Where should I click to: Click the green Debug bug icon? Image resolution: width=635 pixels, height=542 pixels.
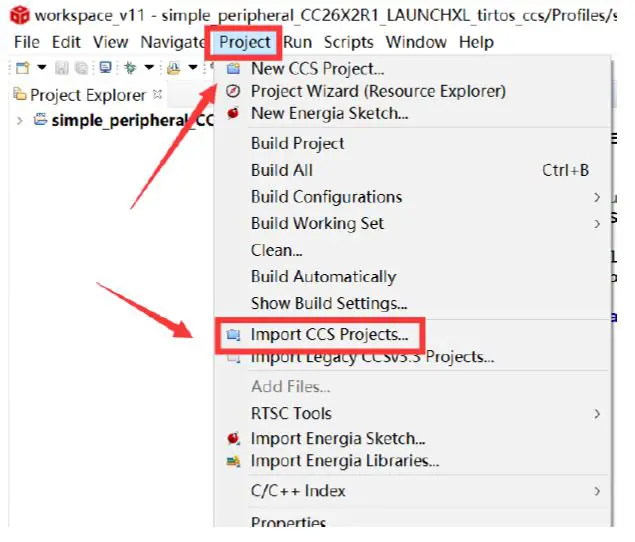[x=131, y=68]
